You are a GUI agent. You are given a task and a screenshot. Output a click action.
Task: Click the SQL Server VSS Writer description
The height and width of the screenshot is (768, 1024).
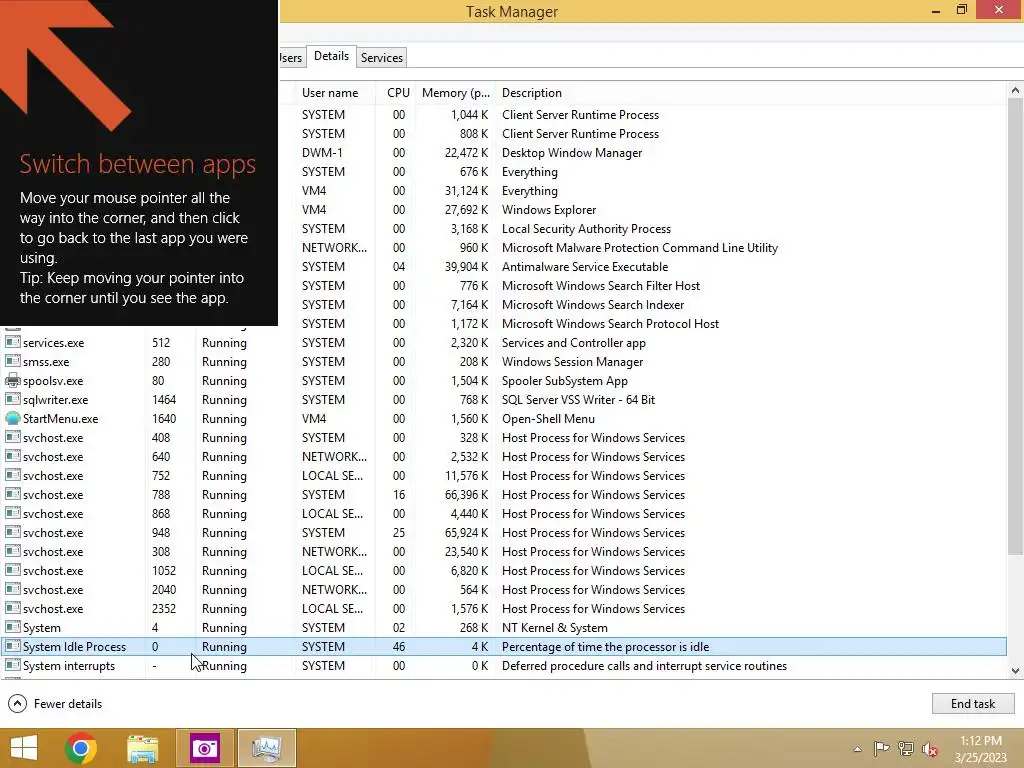pyautogui.click(x=578, y=400)
